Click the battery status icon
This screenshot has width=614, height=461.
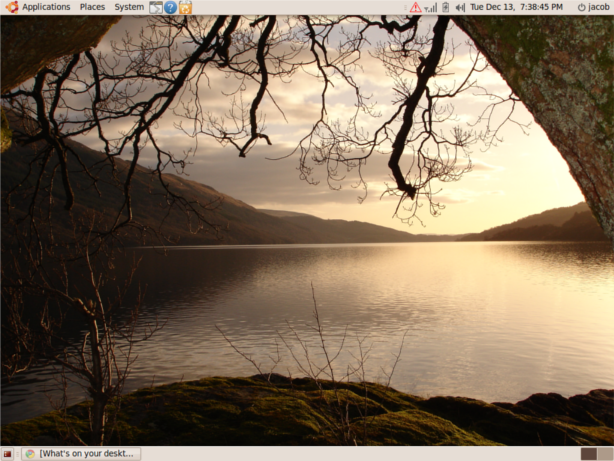coord(446,7)
